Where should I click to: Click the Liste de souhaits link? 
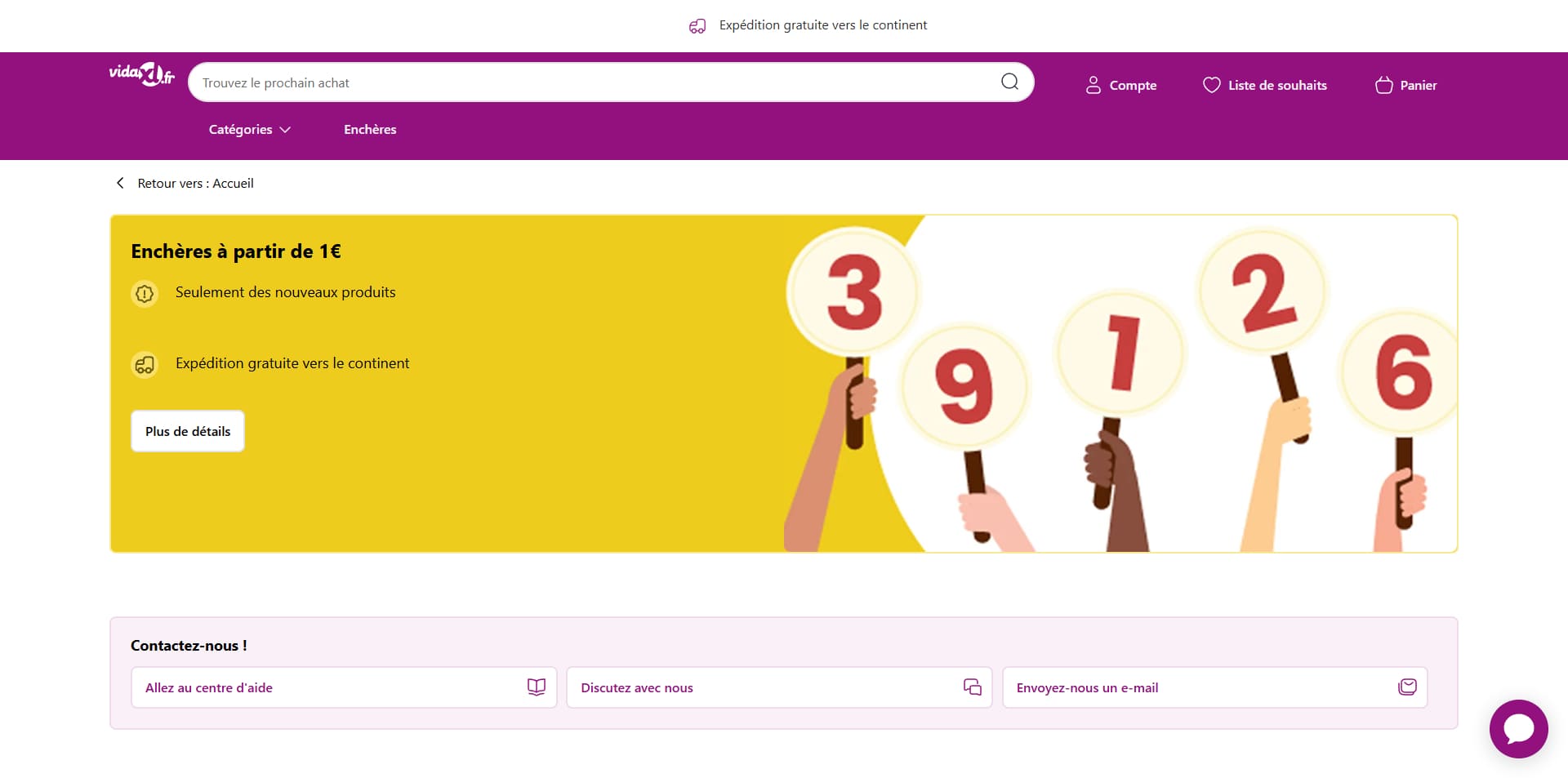point(1277,85)
